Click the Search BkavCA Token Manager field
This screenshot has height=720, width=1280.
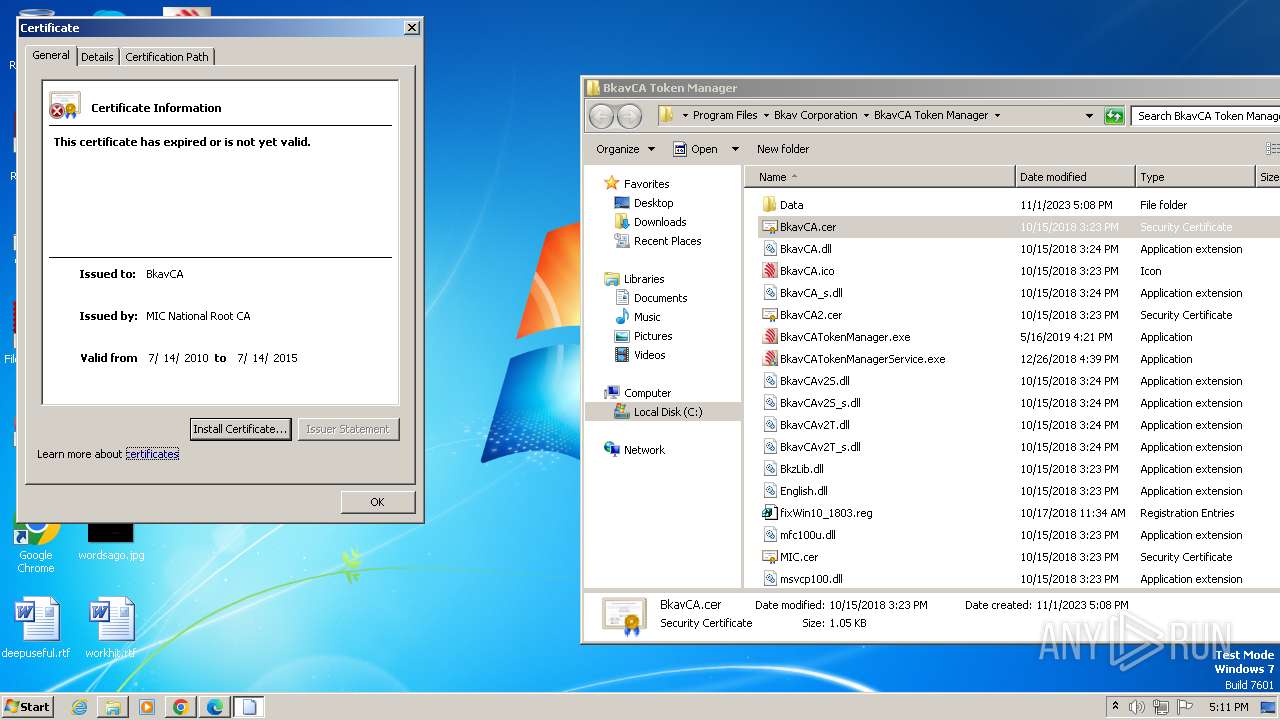click(1206, 116)
